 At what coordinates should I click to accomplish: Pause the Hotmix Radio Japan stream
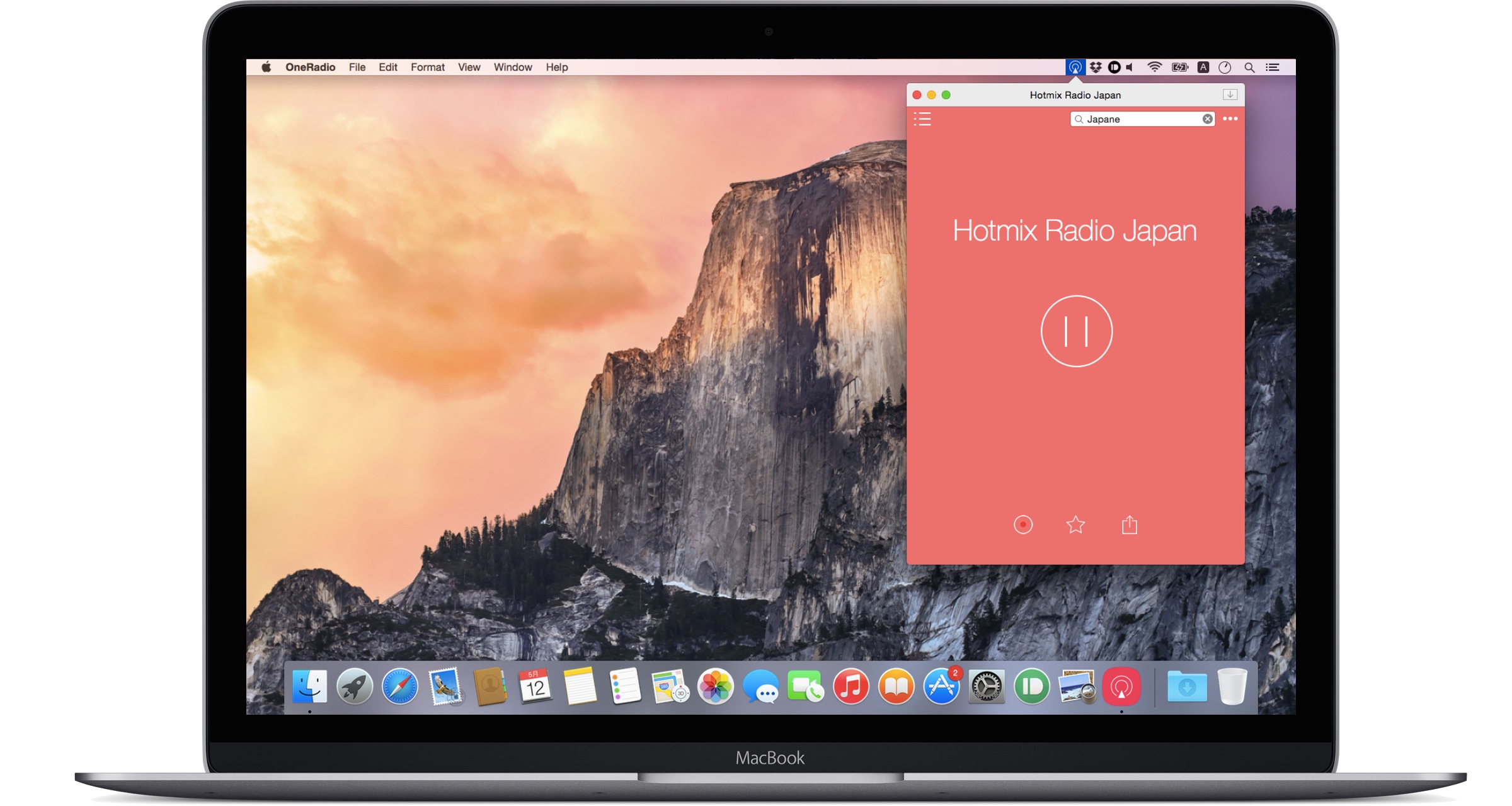(1076, 331)
